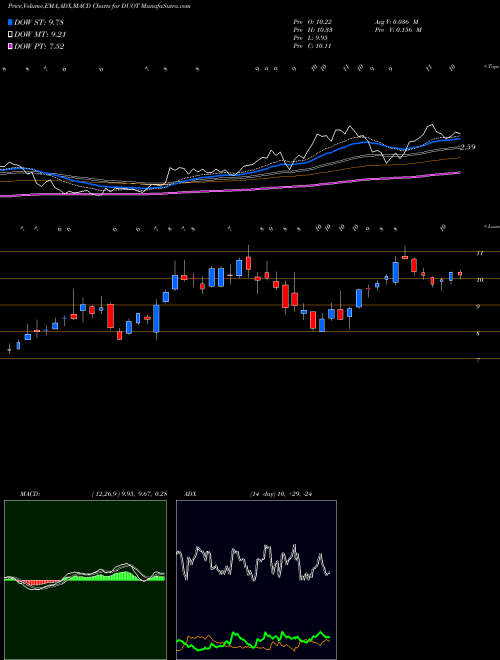This screenshot has width=500, height=660.
Task: Open the ADX indicator chart panel
Action: pos(256,580)
